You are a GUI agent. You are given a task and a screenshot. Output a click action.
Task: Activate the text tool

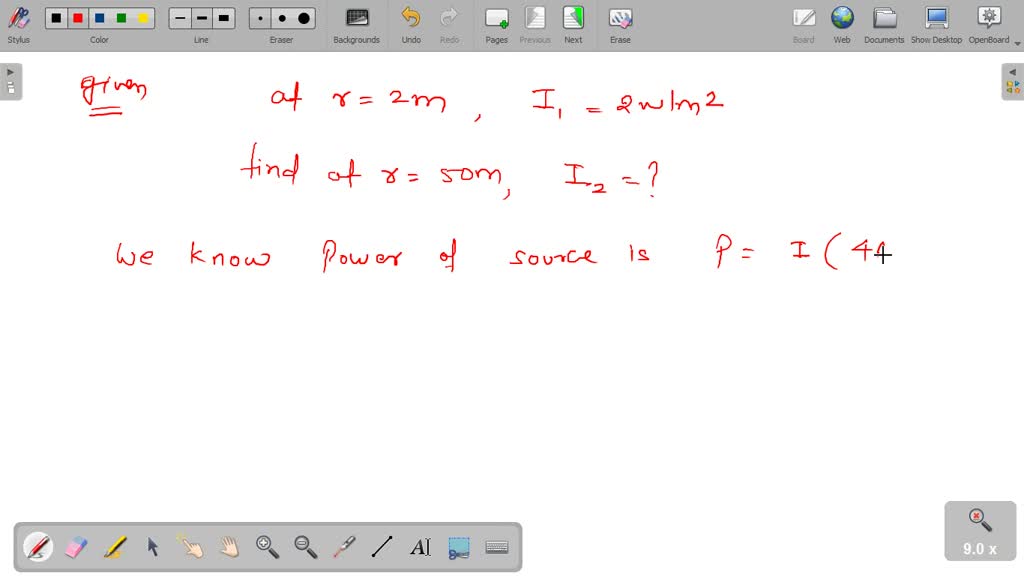point(420,547)
